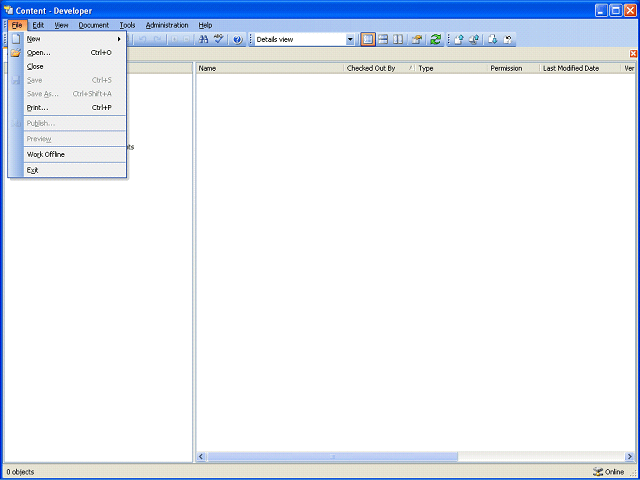Close the pane with orange X
Screen dimensions: 640x480
click(x=633, y=53)
